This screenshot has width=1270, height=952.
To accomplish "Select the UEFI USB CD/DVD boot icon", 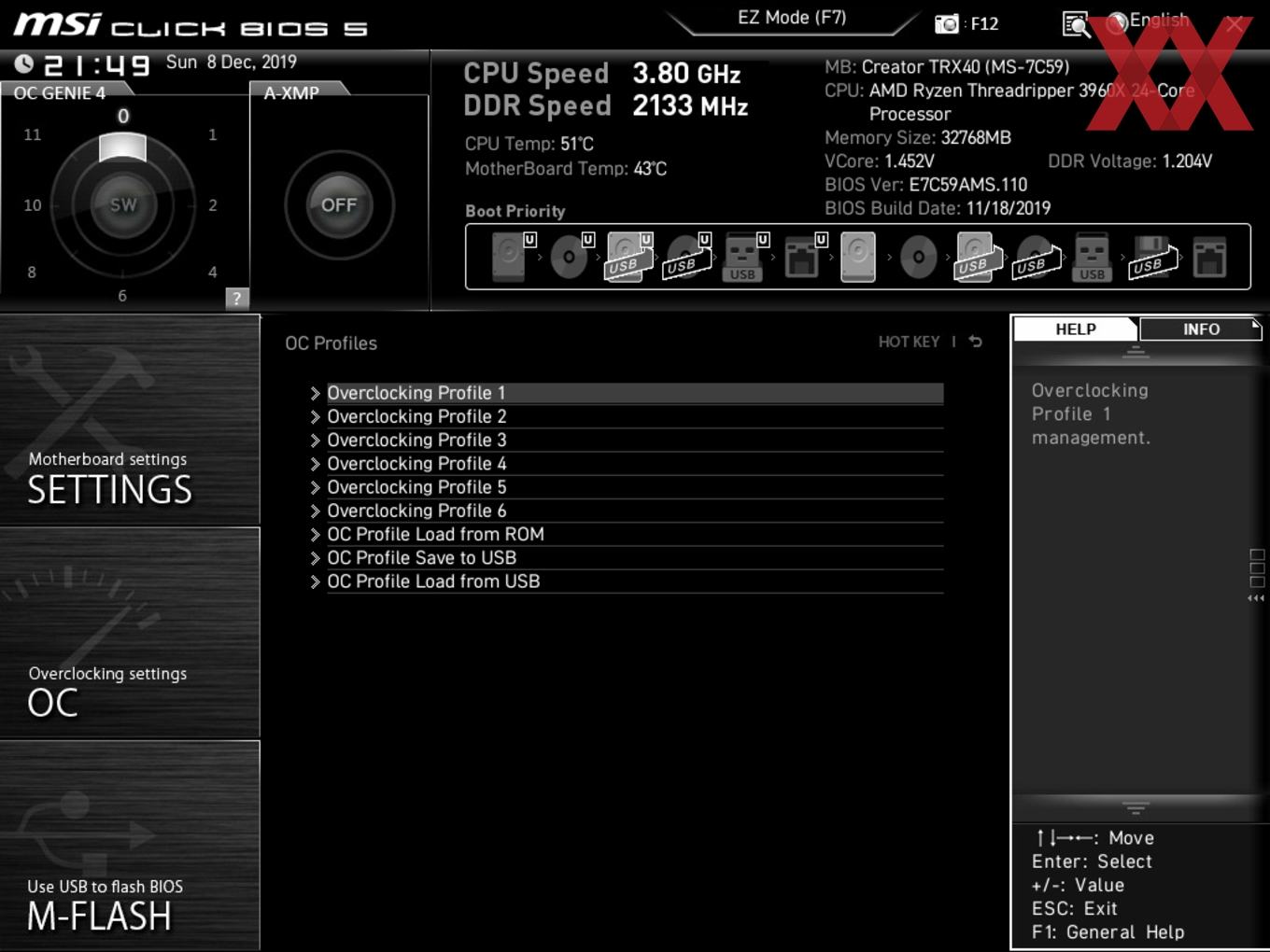I will point(687,257).
